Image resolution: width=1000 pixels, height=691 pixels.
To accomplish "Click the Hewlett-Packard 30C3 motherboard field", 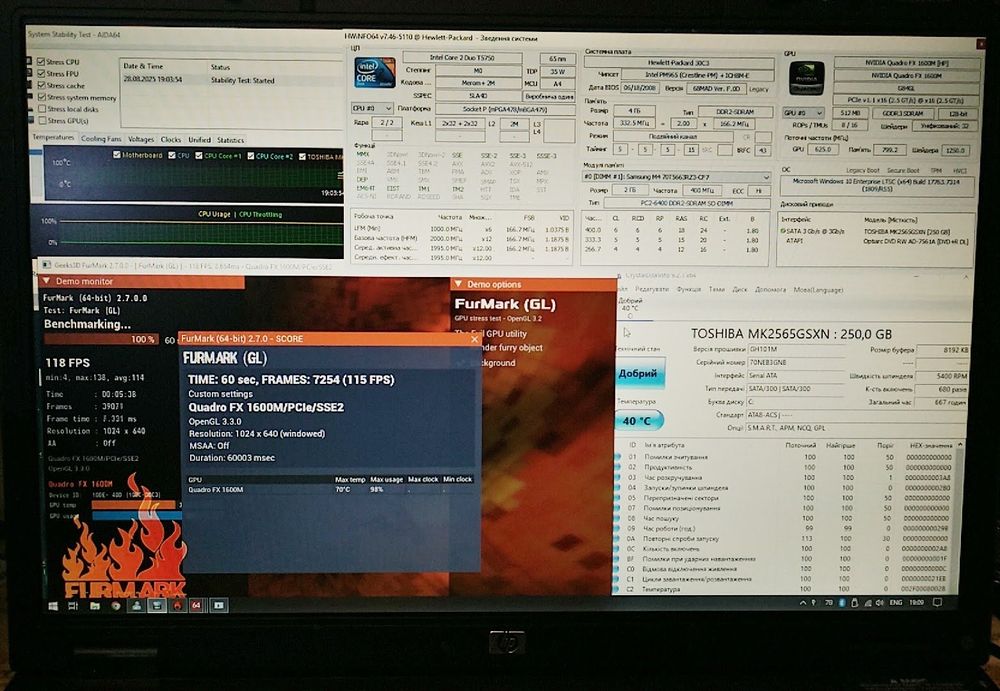I will (x=679, y=63).
